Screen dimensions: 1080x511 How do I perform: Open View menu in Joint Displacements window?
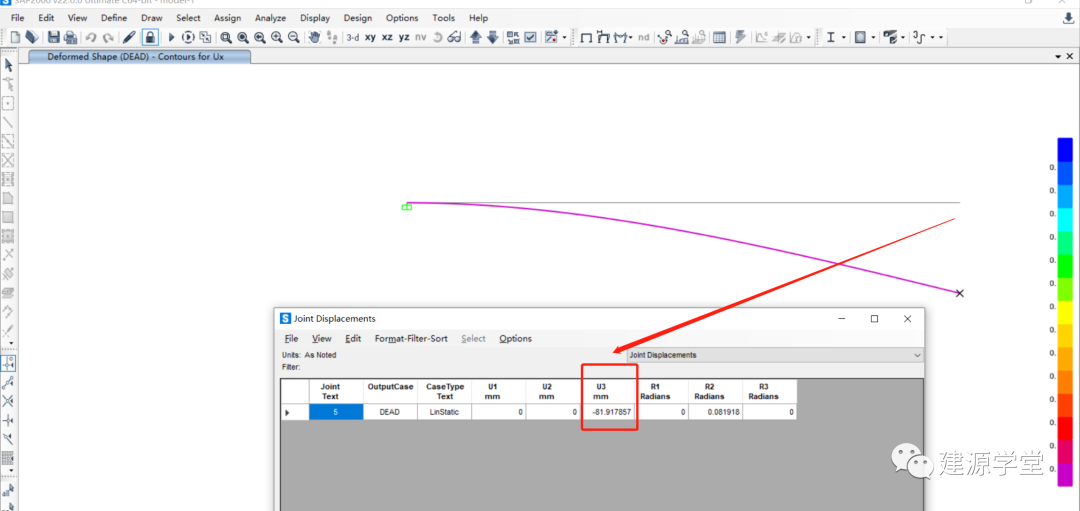322,339
